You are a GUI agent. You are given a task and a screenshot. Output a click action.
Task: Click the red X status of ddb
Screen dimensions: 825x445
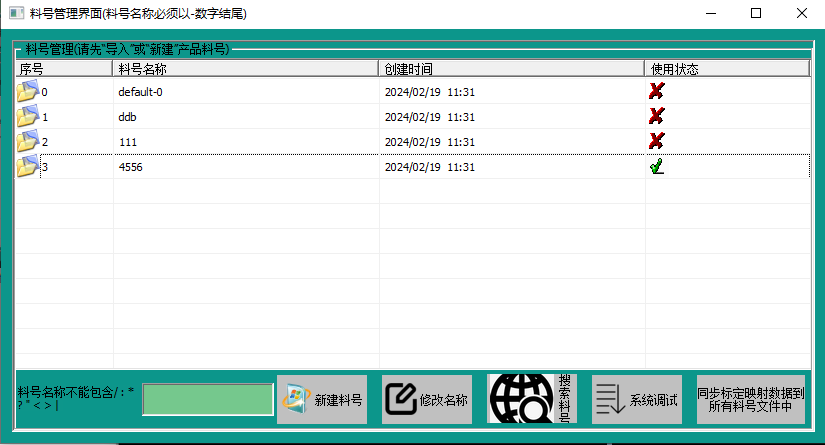[656, 117]
